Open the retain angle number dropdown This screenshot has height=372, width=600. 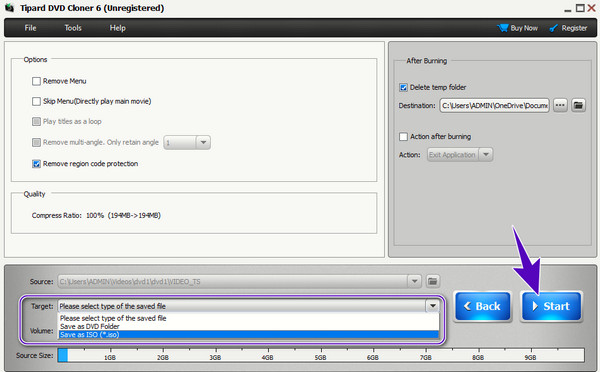pyautogui.click(x=203, y=142)
